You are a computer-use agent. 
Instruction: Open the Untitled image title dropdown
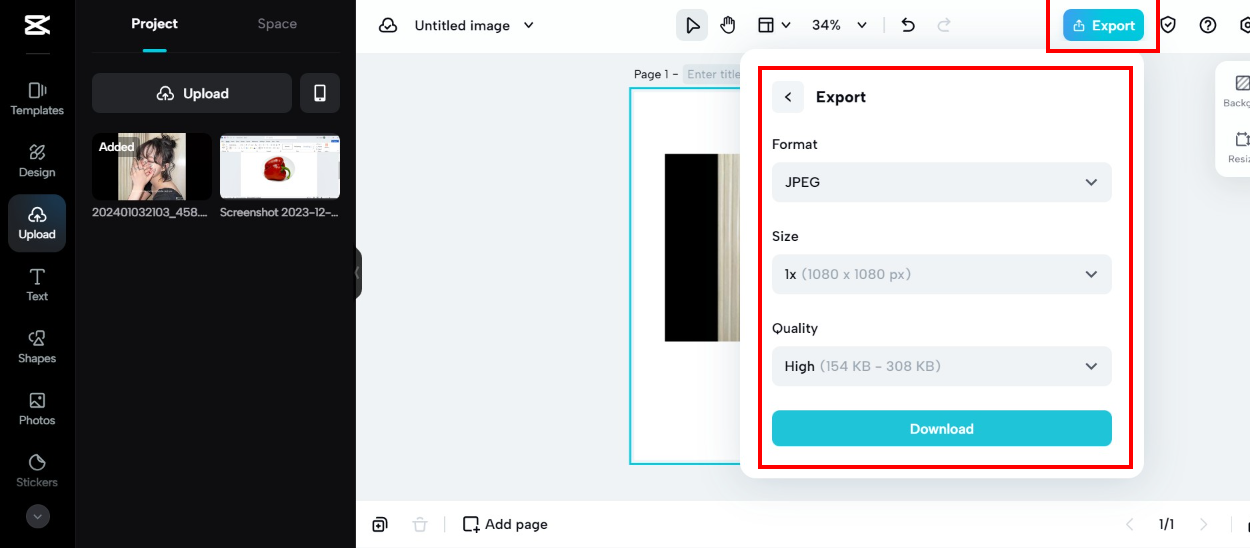pyautogui.click(x=474, y=25)
